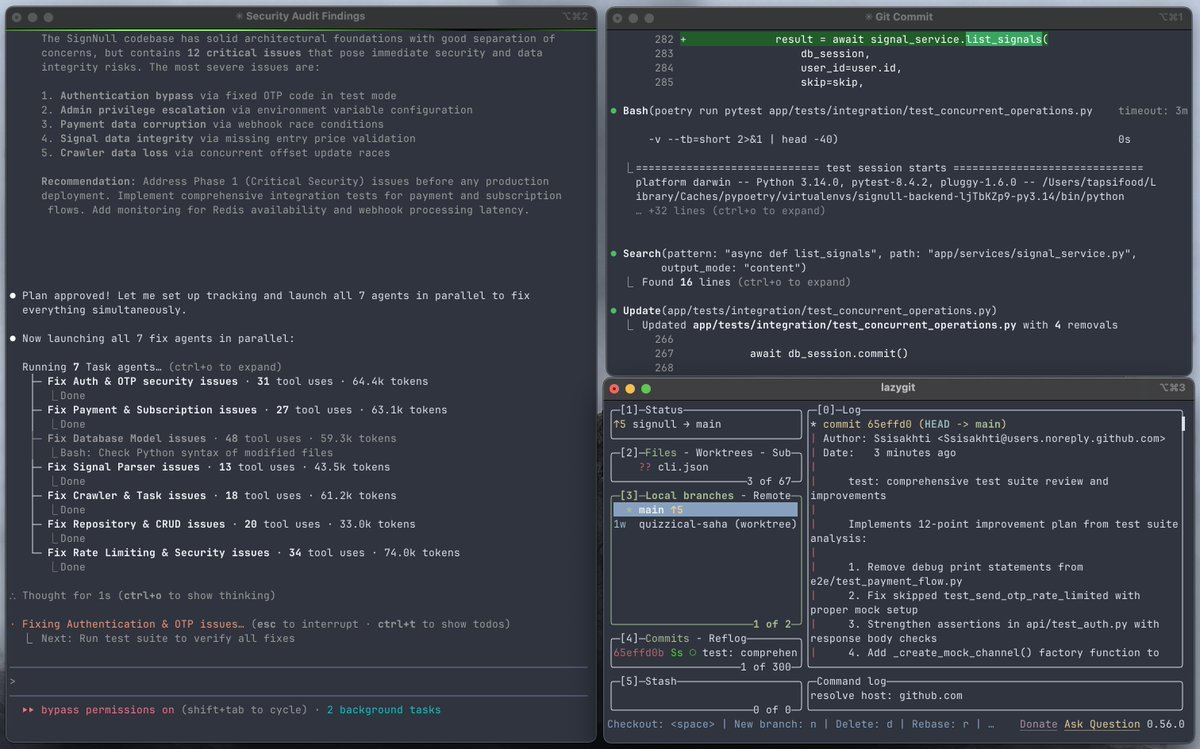Focus the Local branches panel title
The image size is (1200, 749).
pyautogui.click(x=689, y=495)
